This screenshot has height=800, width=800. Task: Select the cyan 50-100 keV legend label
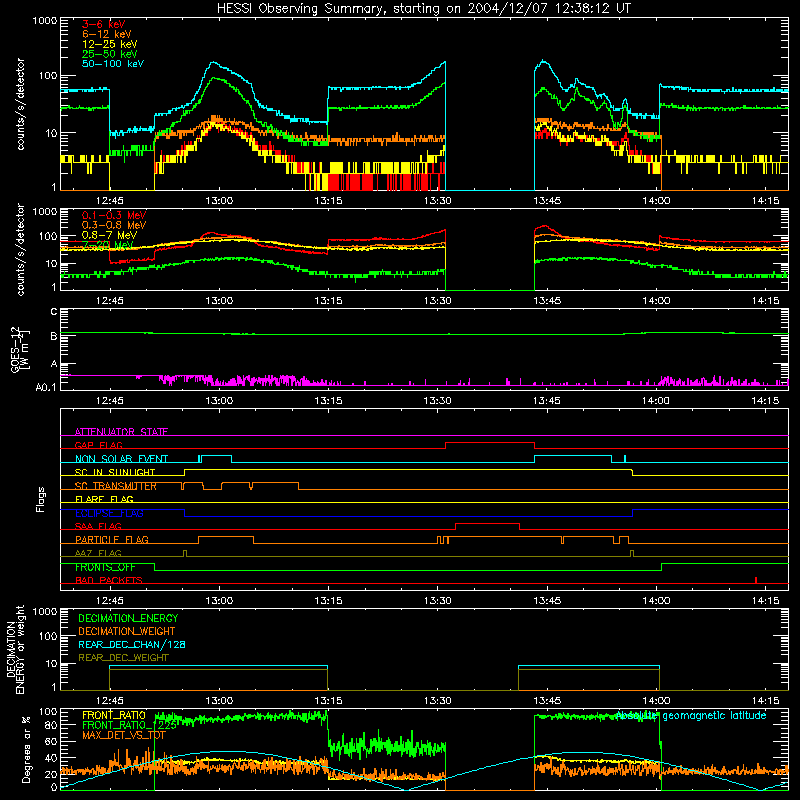[x=113, y=64]
